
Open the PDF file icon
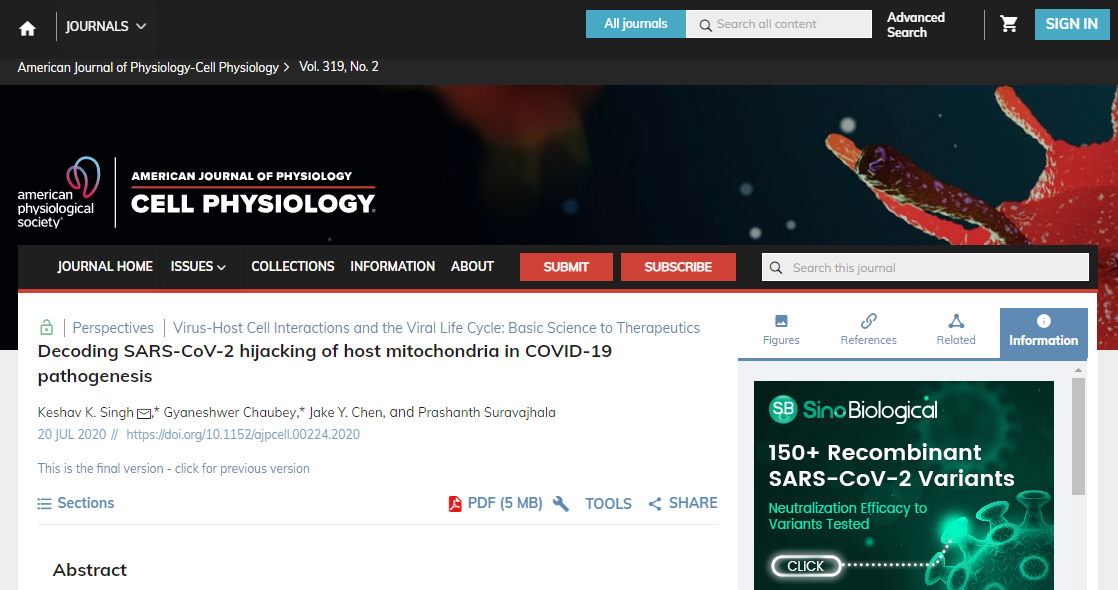pos(455,504)
